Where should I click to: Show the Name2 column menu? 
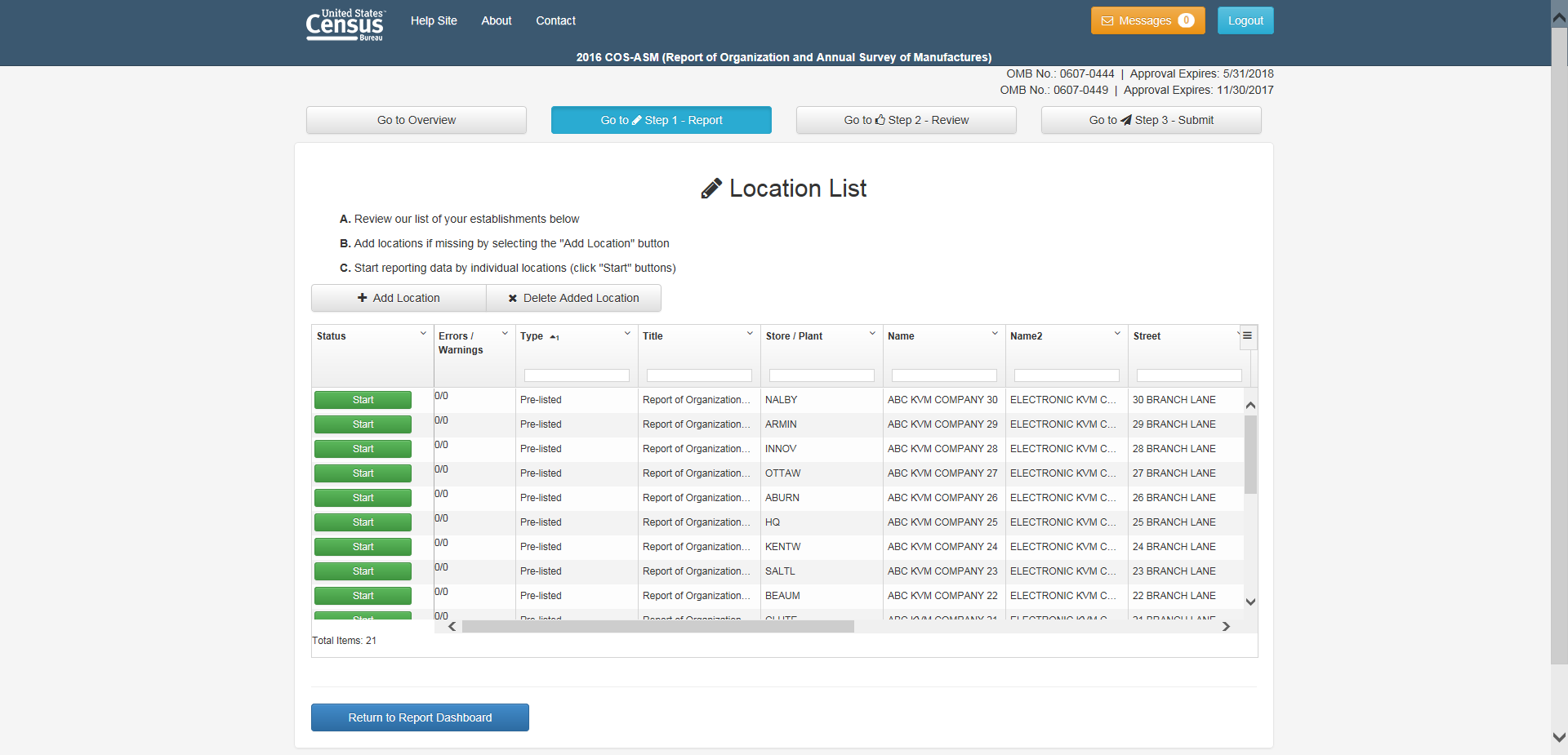coord(1117,334)
